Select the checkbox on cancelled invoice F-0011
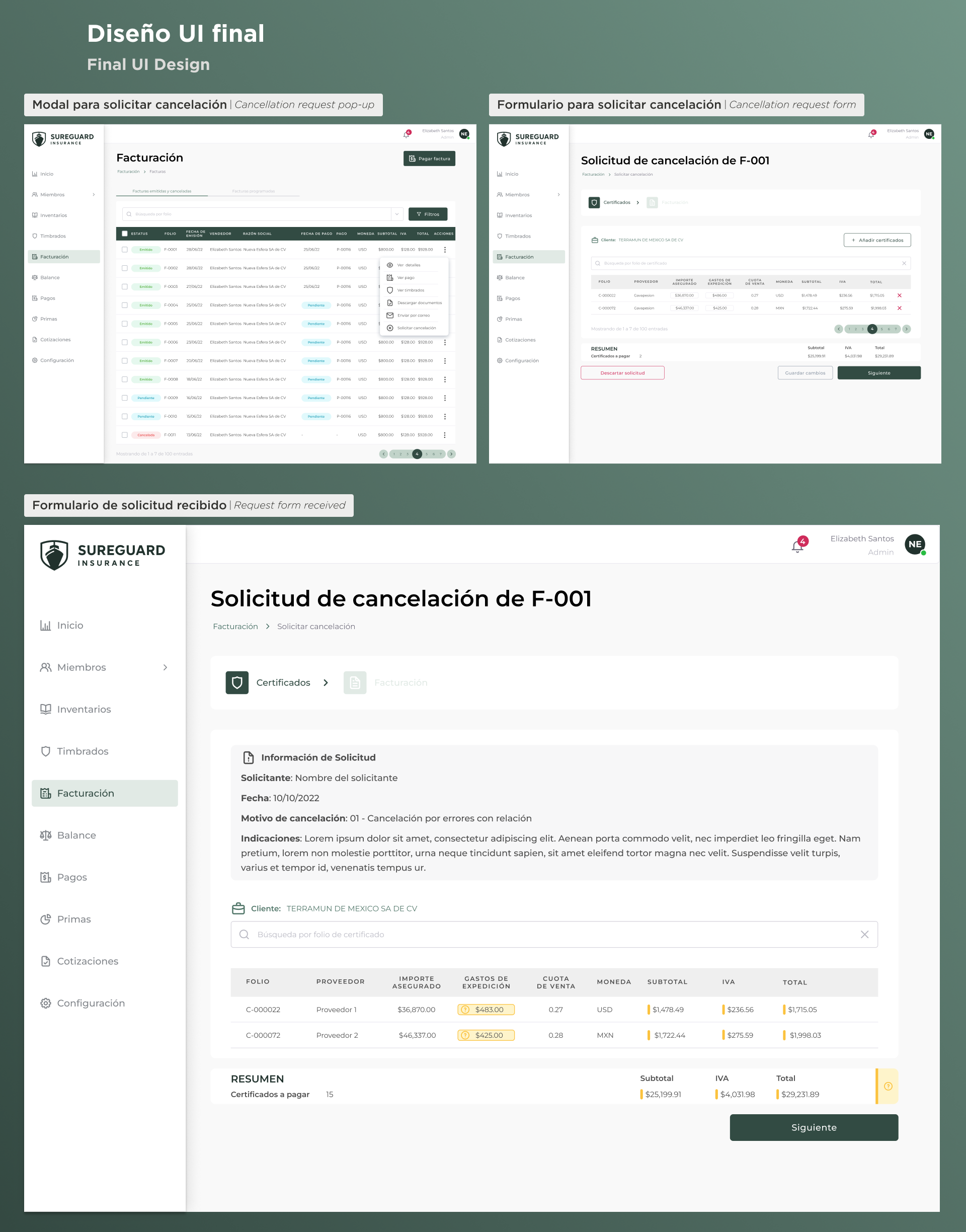The width and height of the screenshot is (966, 1232). (124, 435)
